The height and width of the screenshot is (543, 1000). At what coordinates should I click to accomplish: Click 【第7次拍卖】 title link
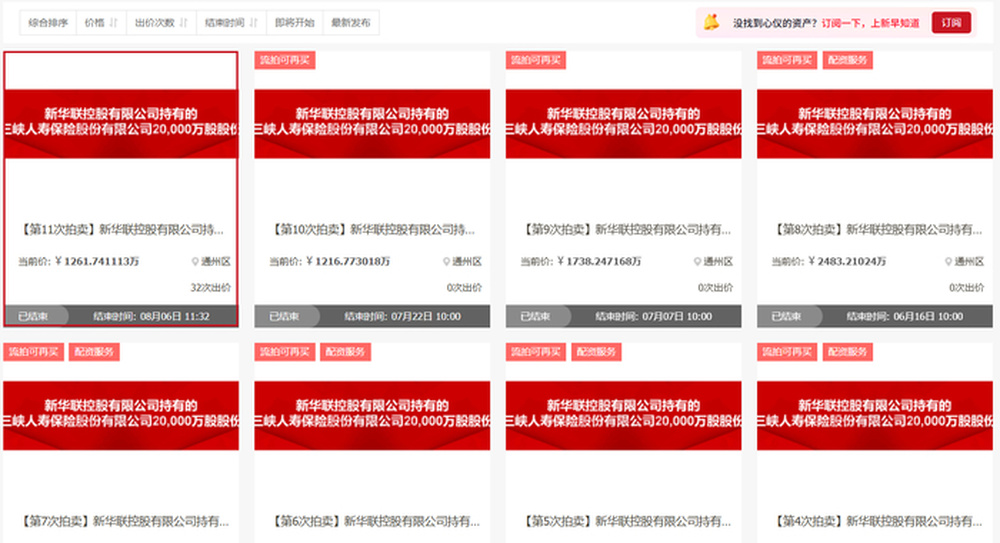(x=124, y=521)
